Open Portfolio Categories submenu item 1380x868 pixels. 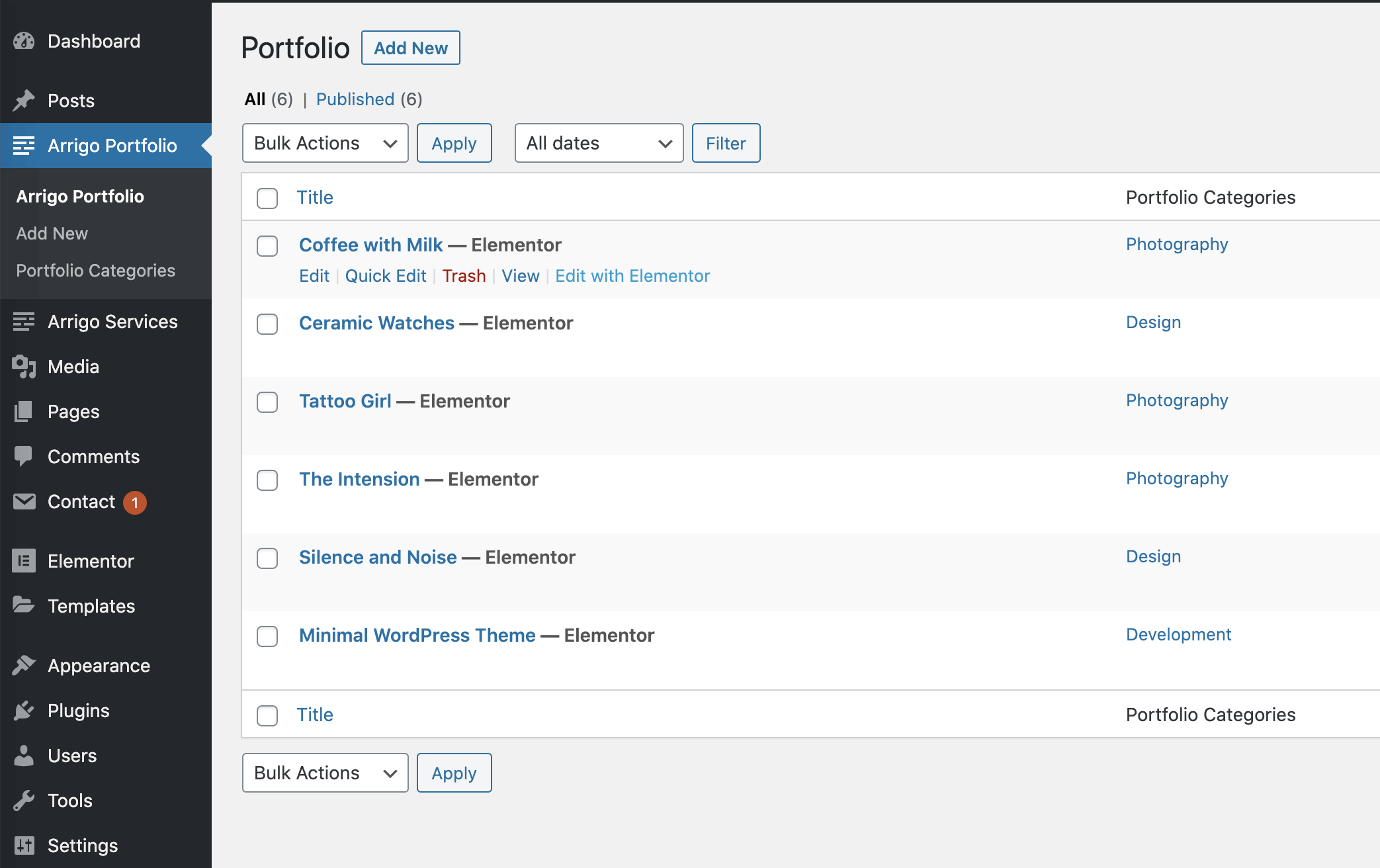click(95, 271)
